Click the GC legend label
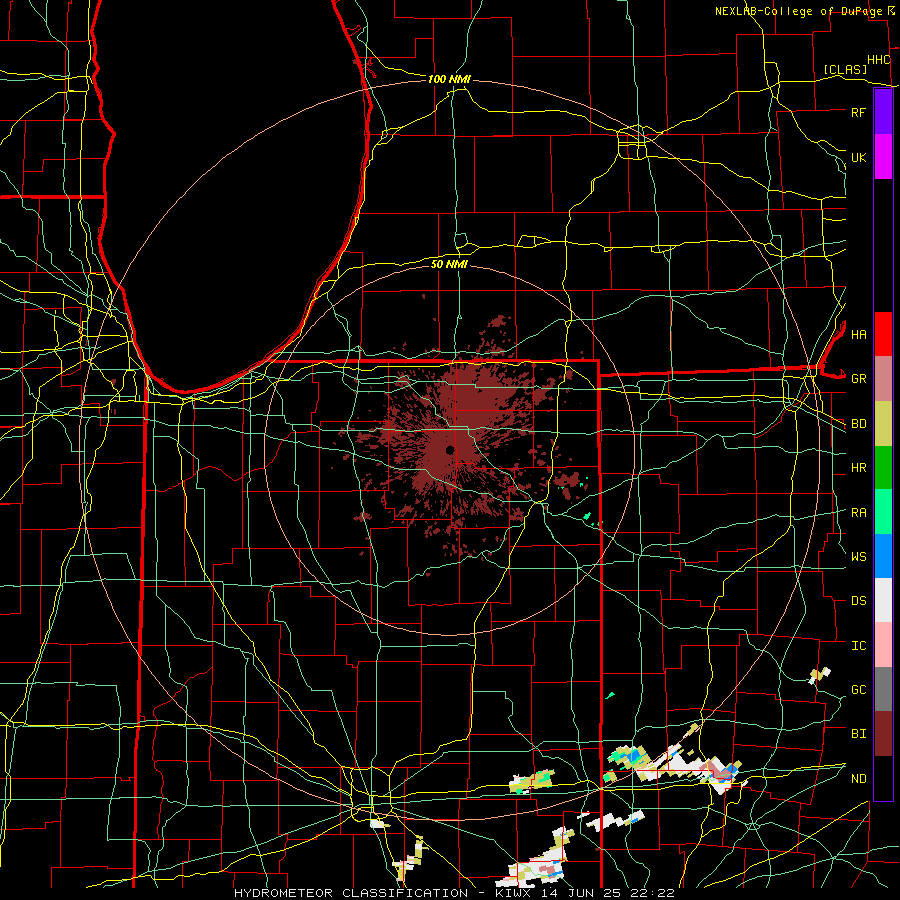The width and height of the screenshot is (900, 900). pos(858,690)
